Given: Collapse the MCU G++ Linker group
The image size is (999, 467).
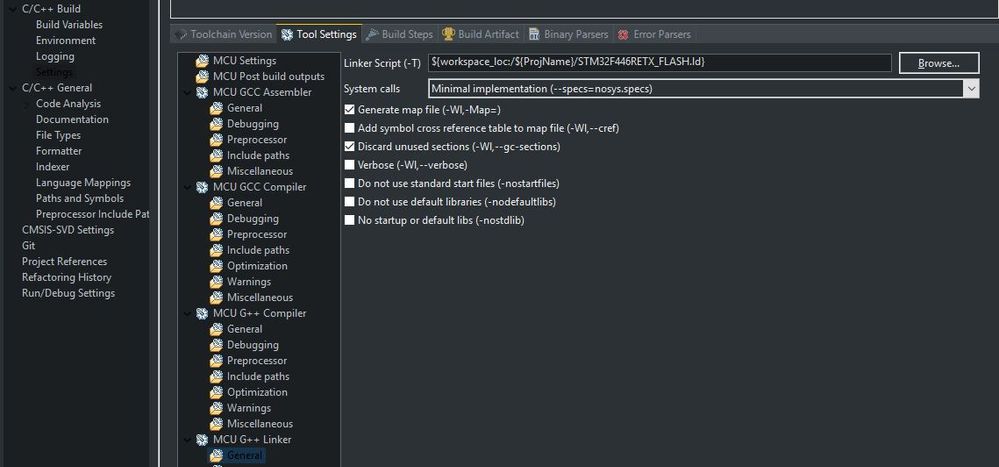Looking at the screenshot, I should coord(188,440).
